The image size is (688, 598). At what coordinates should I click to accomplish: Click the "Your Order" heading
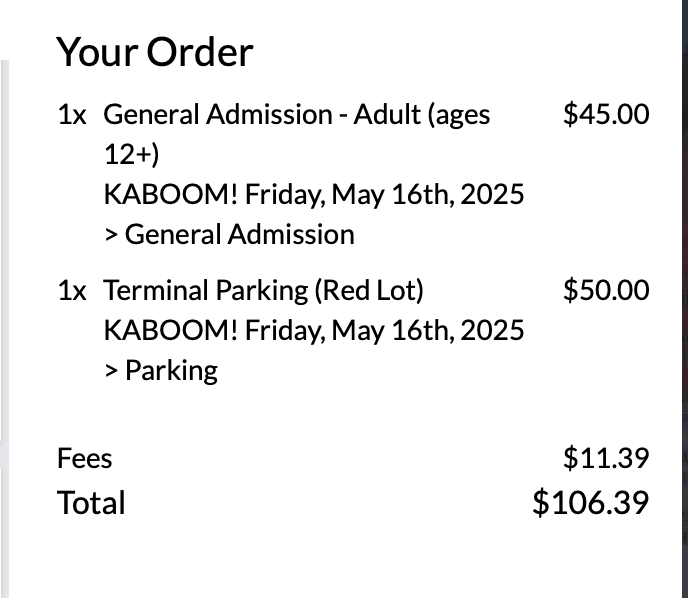point(155,52)
